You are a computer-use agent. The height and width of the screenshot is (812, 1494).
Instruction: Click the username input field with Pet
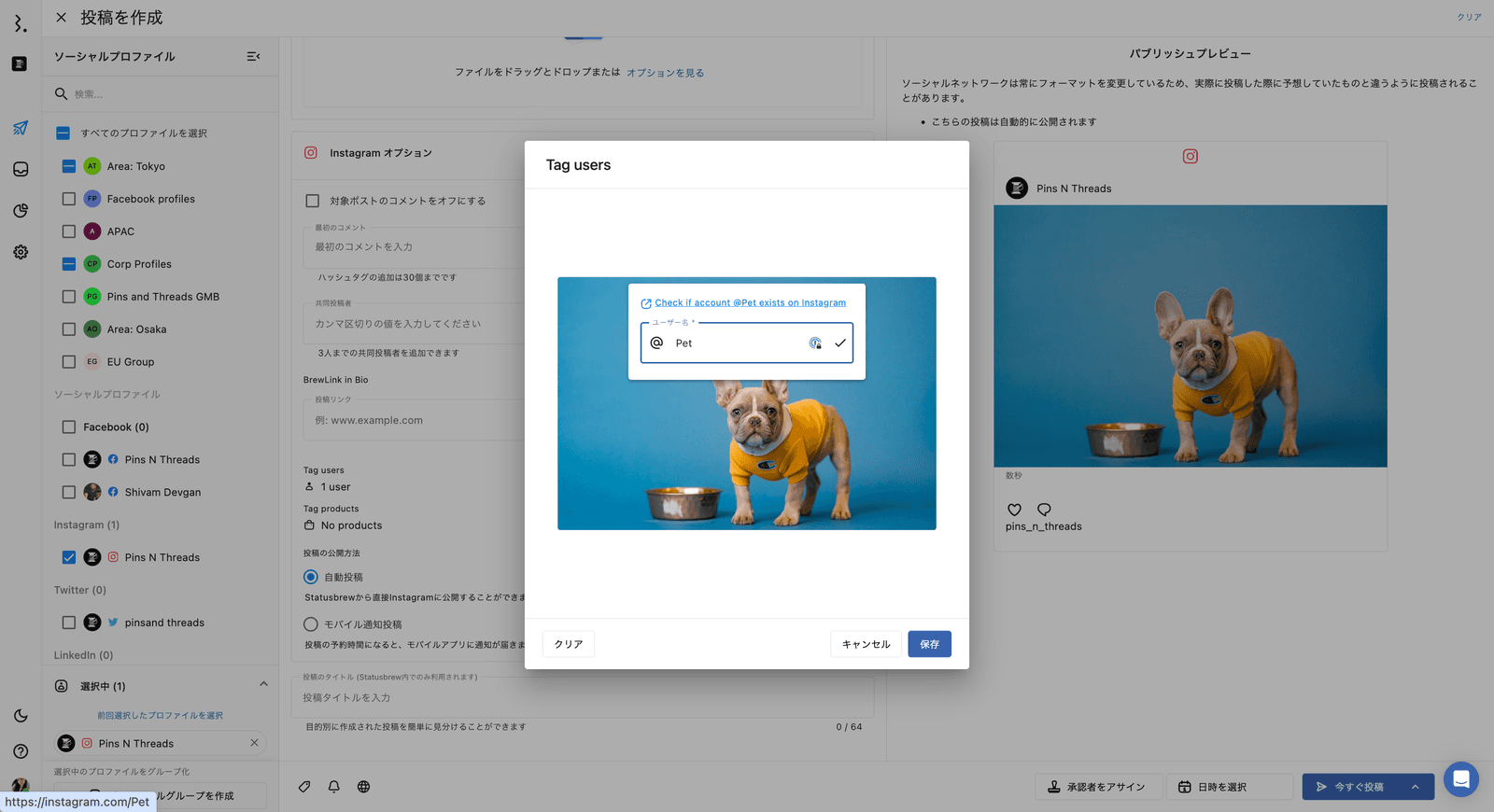coord(738,343)
